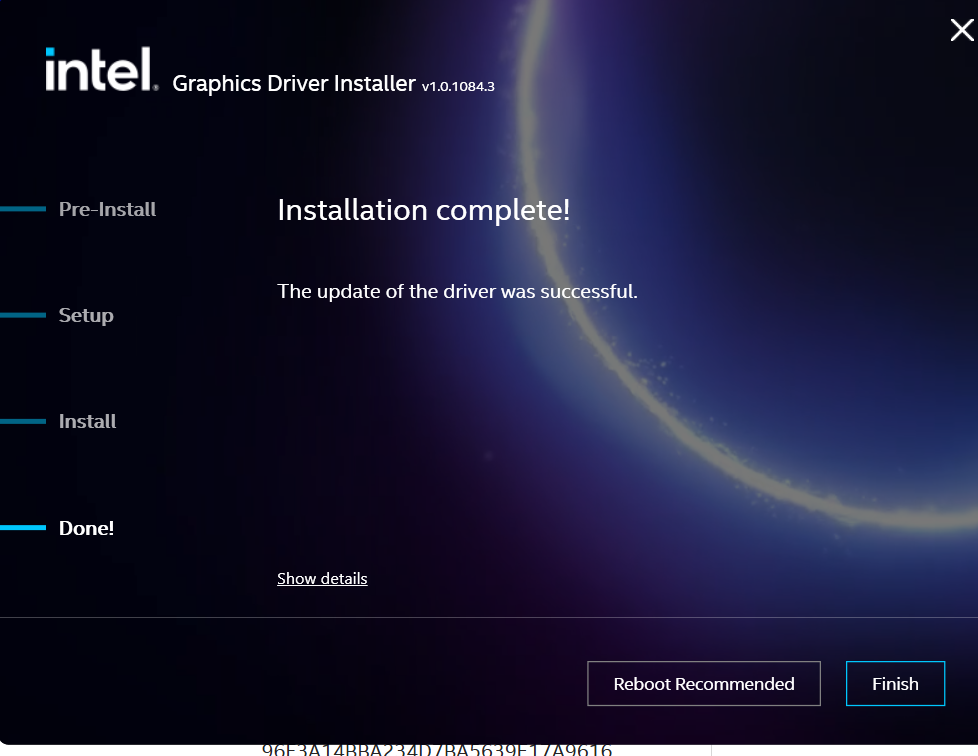
Task: Click the Reboot Recommended button
Action: [x=704, y=684]
